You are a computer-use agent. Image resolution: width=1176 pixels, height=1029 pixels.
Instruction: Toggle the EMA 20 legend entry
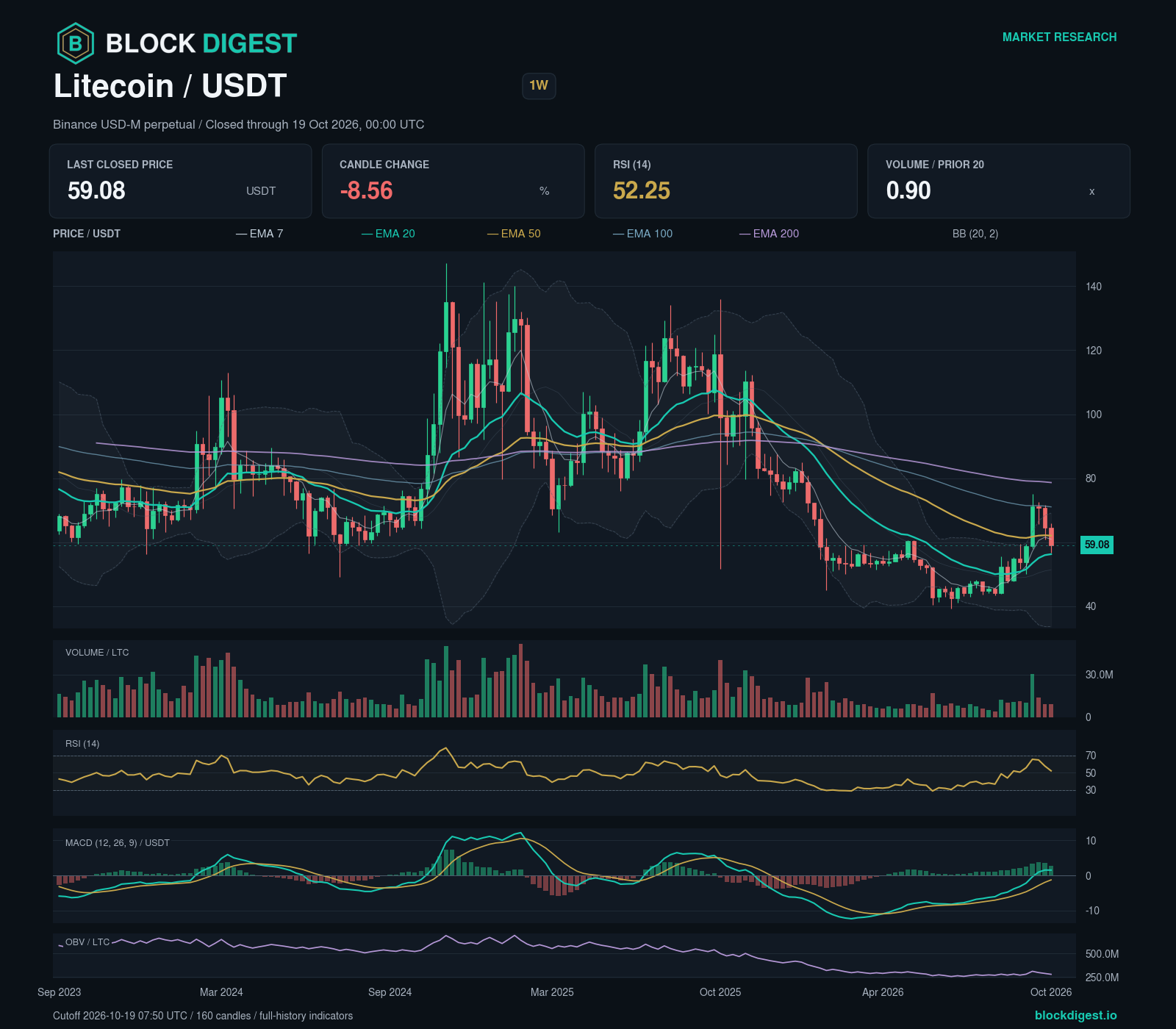(388, 234)
